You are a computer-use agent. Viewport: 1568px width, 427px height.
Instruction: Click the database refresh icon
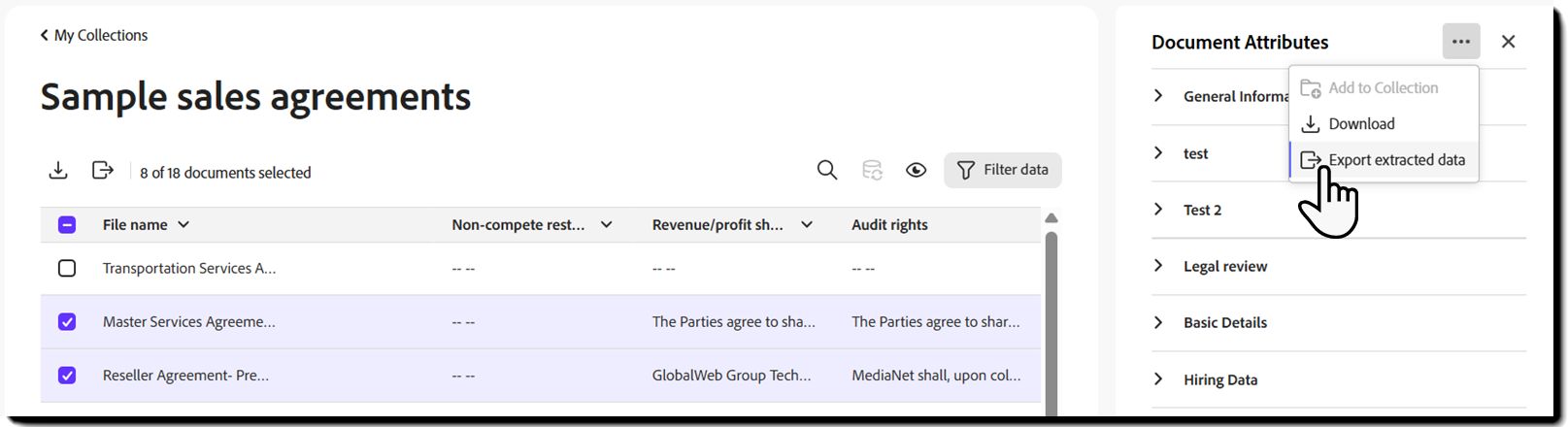click(872, 170)
